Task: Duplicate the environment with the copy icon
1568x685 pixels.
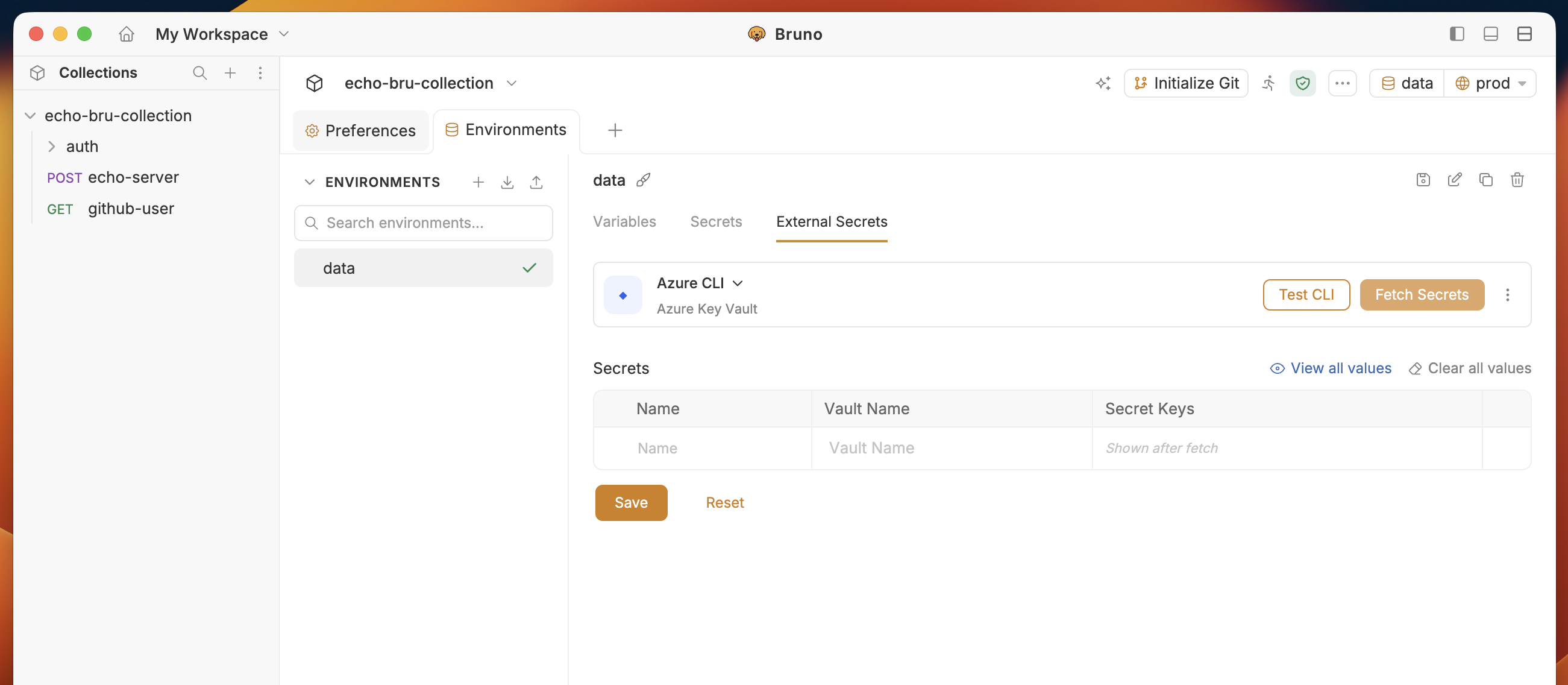Action: coord(1486,180)
